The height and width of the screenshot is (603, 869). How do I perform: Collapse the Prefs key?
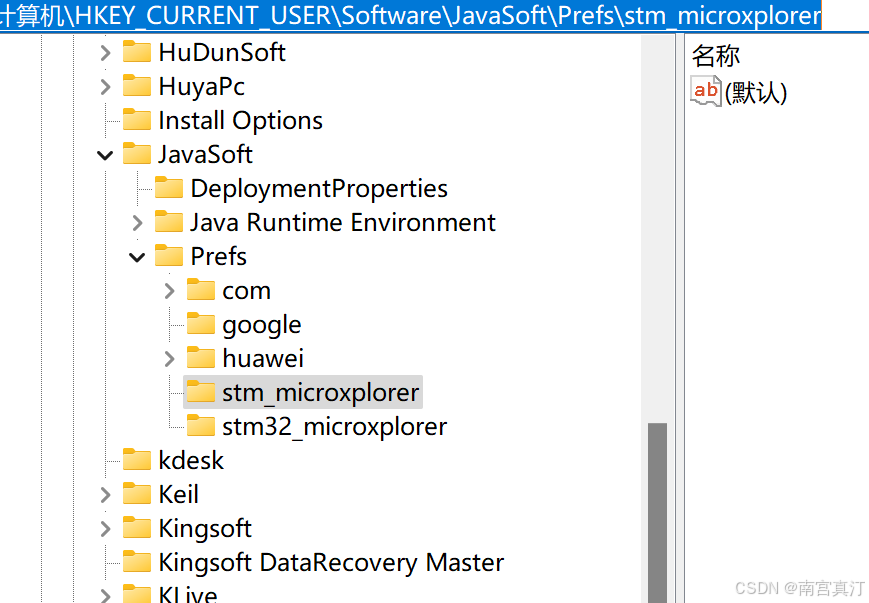coord(137,257)
